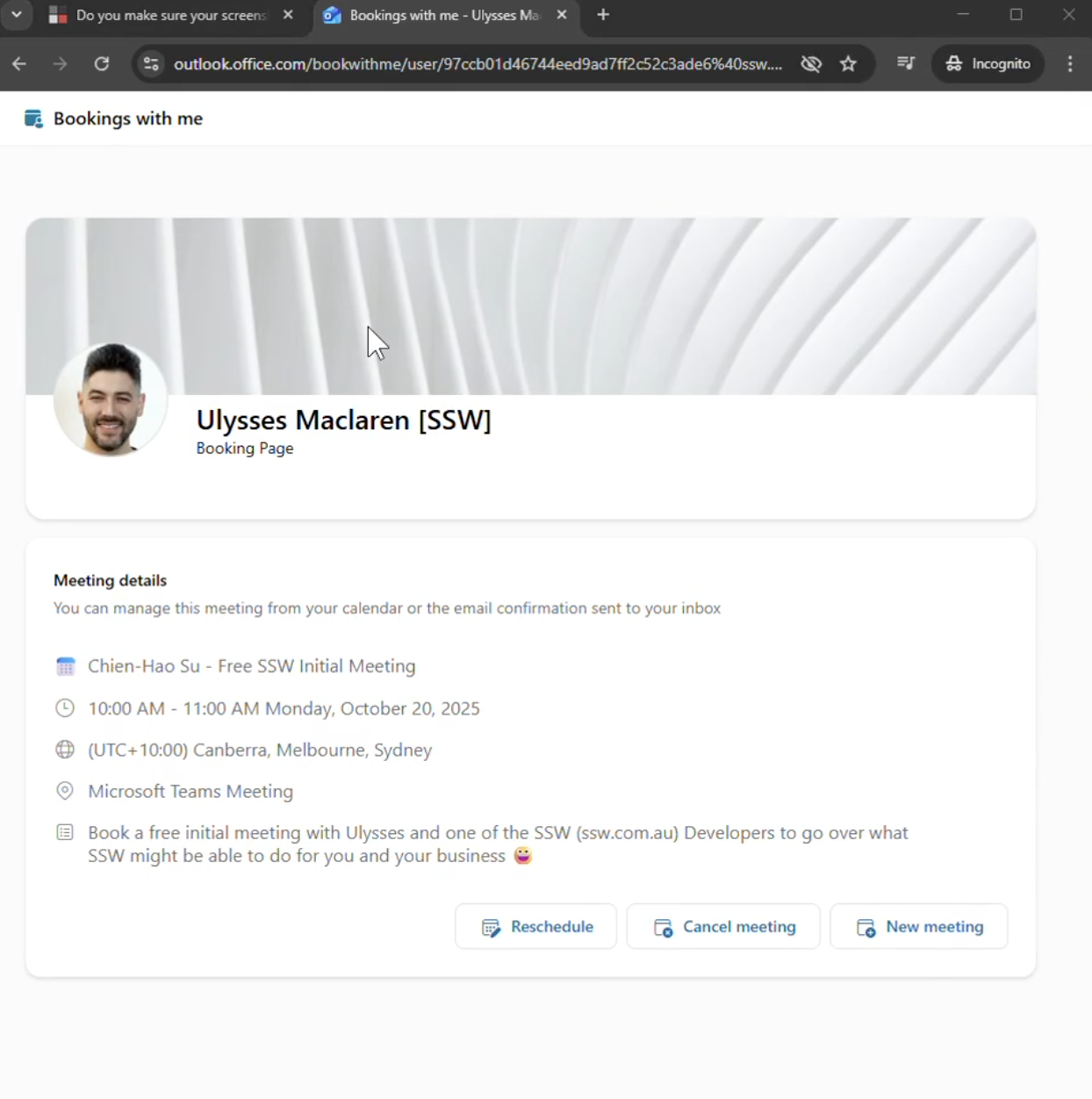The width and height of the screenshot is (1092, 1099).
Task: Open Chrome's three-dot menu
Action: pyautogui.click(x=1070, y=63)
